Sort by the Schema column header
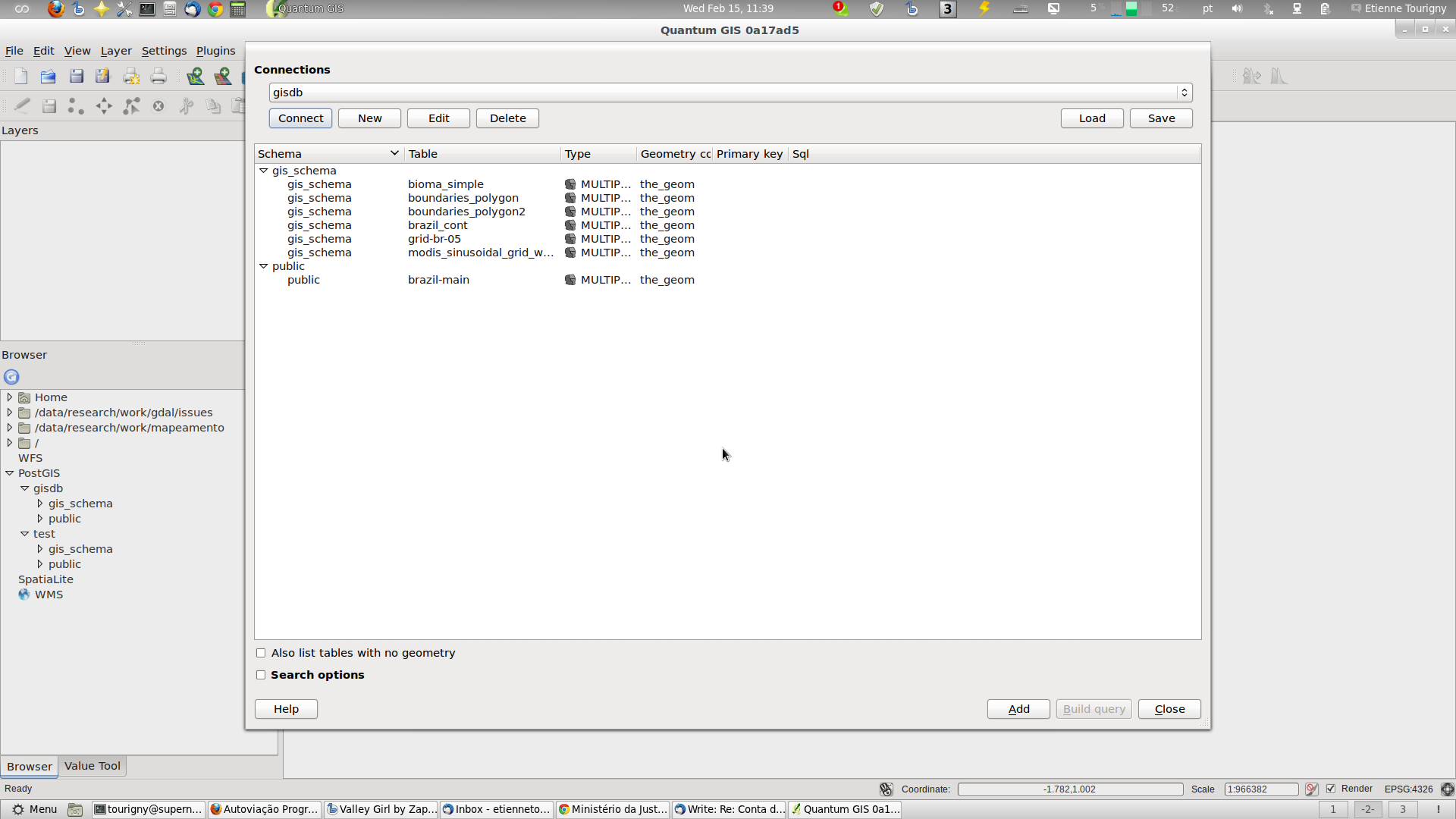Screen dimensions: 1456x819 (328, 154)
